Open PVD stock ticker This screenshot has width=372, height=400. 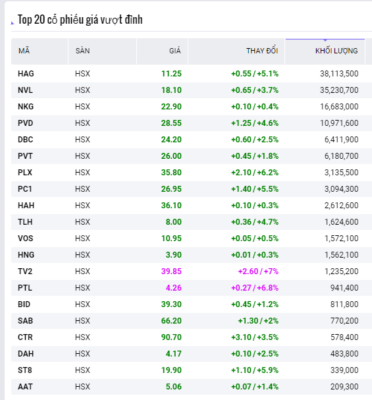(x=25, y=123)
